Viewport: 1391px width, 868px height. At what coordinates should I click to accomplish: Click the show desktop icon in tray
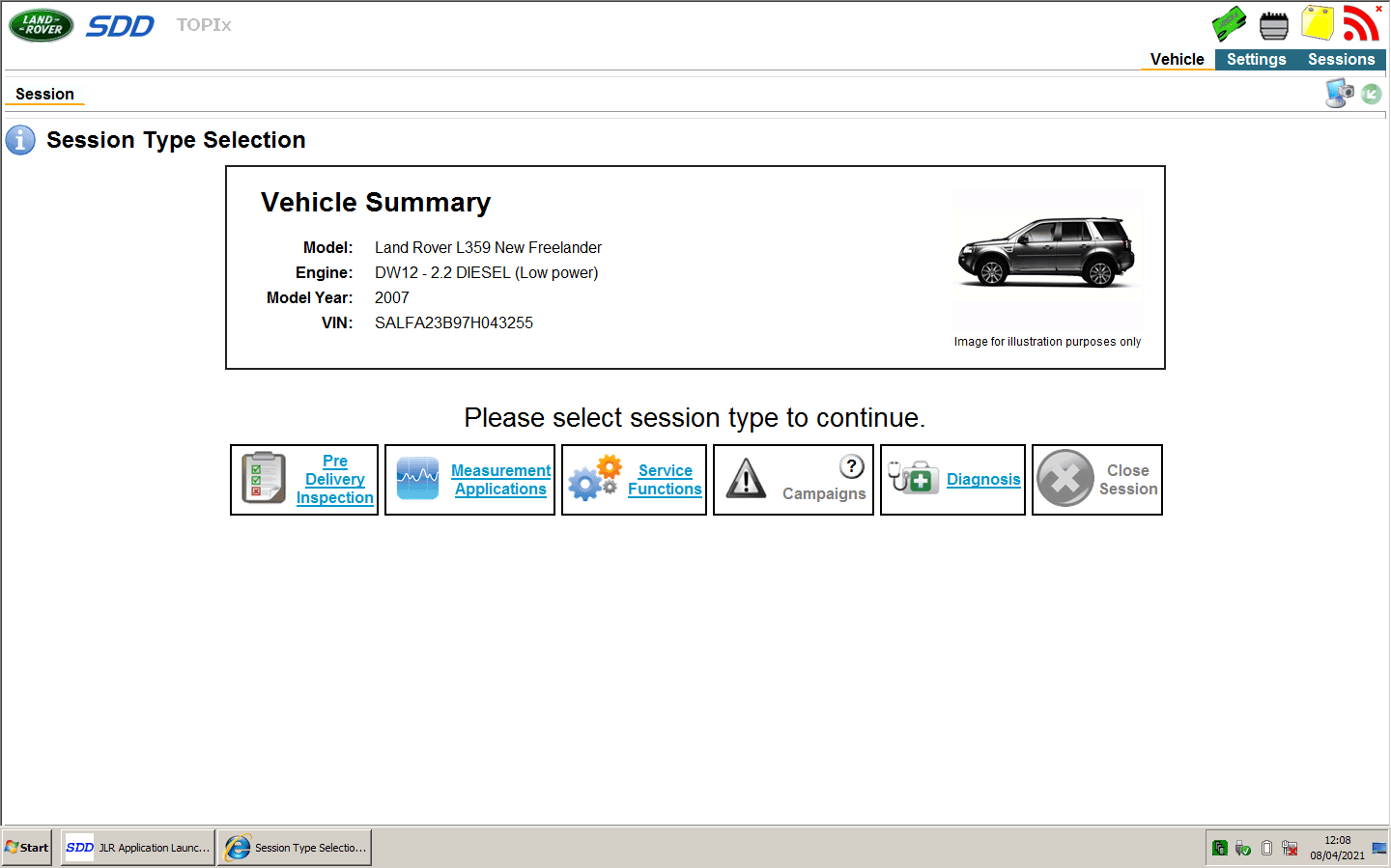[1379, 848]
